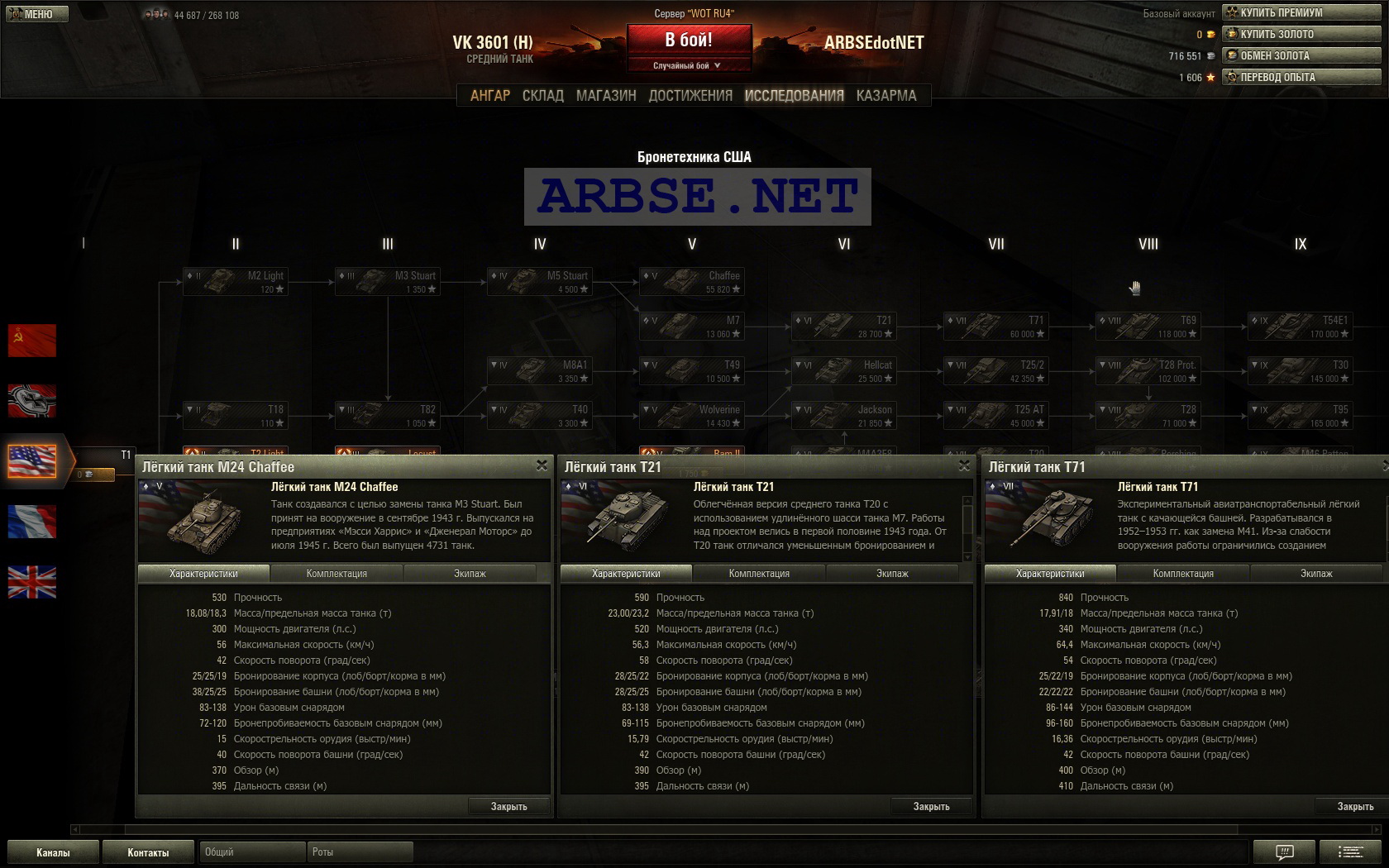Open the T69 tank node
The image size is (1389, 868).
1148,327
